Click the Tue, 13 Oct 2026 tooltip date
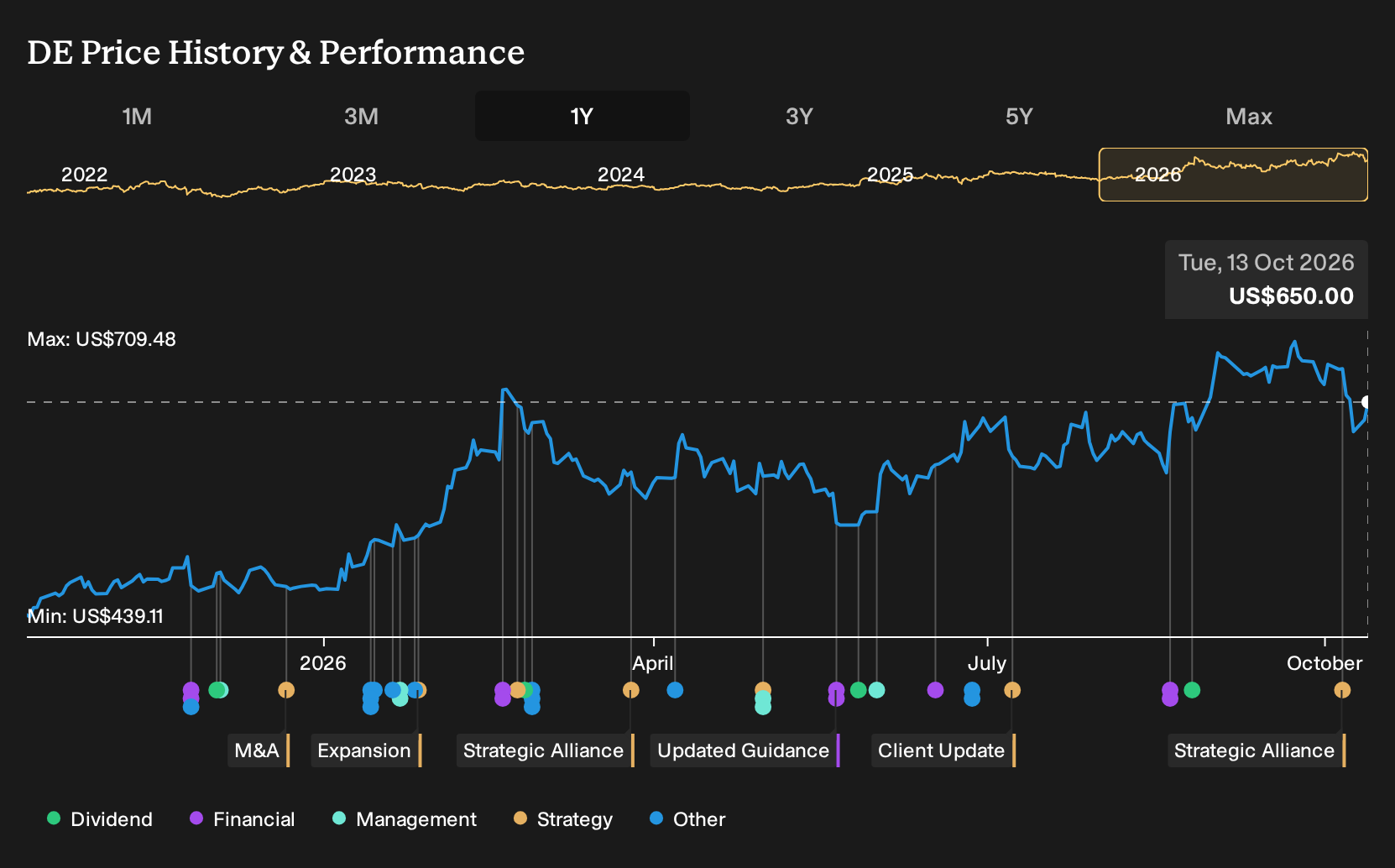Viewport: 1395px width, 868px height. click(1266, 263)
